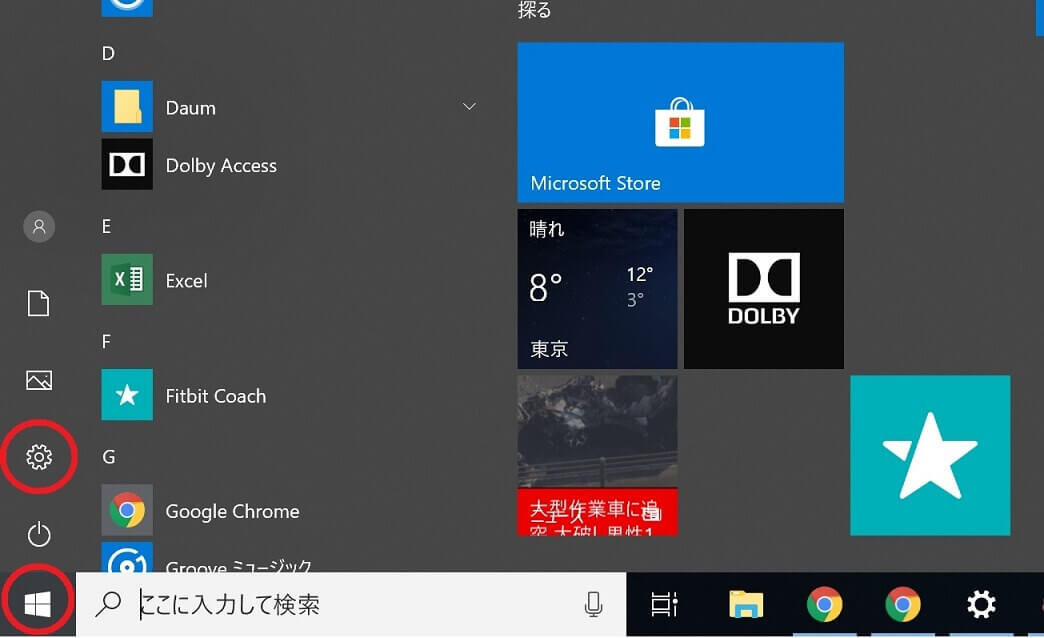Open Pictures from the Start sidebar
The width and height of the screenshot is (1044, 638).
pyautogui.click(x=39, y=380)
